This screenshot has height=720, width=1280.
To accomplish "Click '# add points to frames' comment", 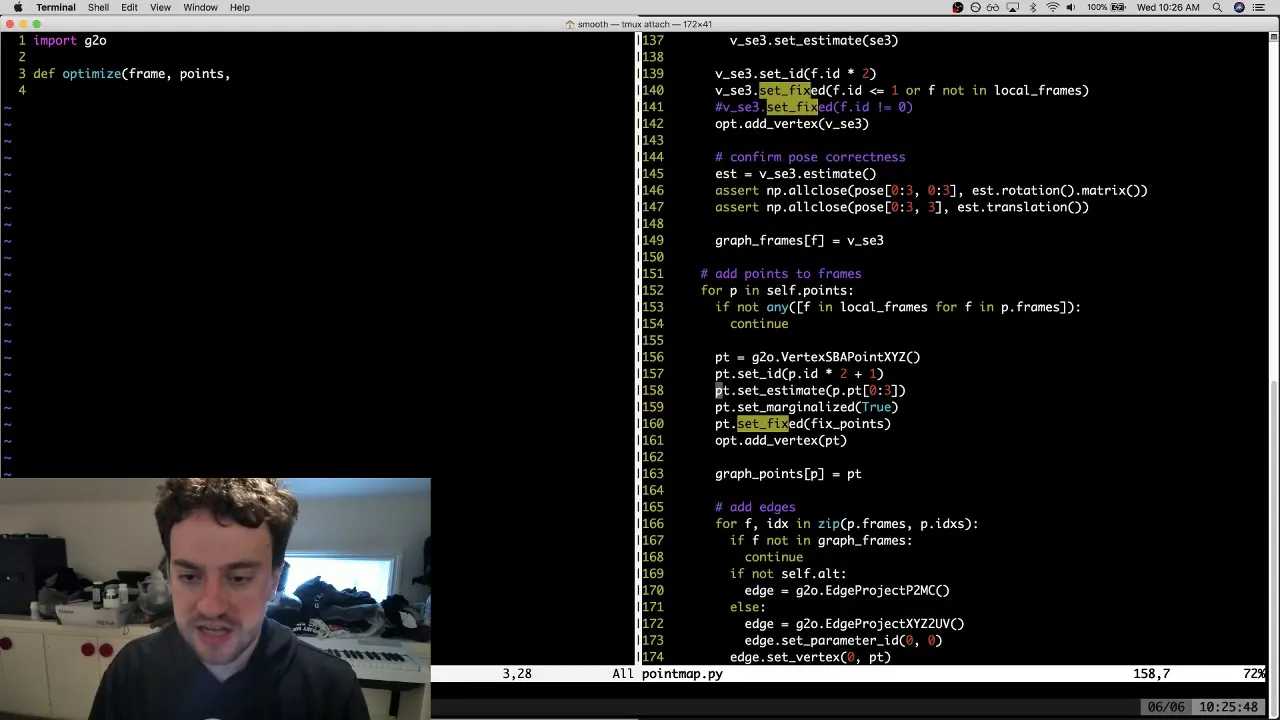I will tap(781, 274).
